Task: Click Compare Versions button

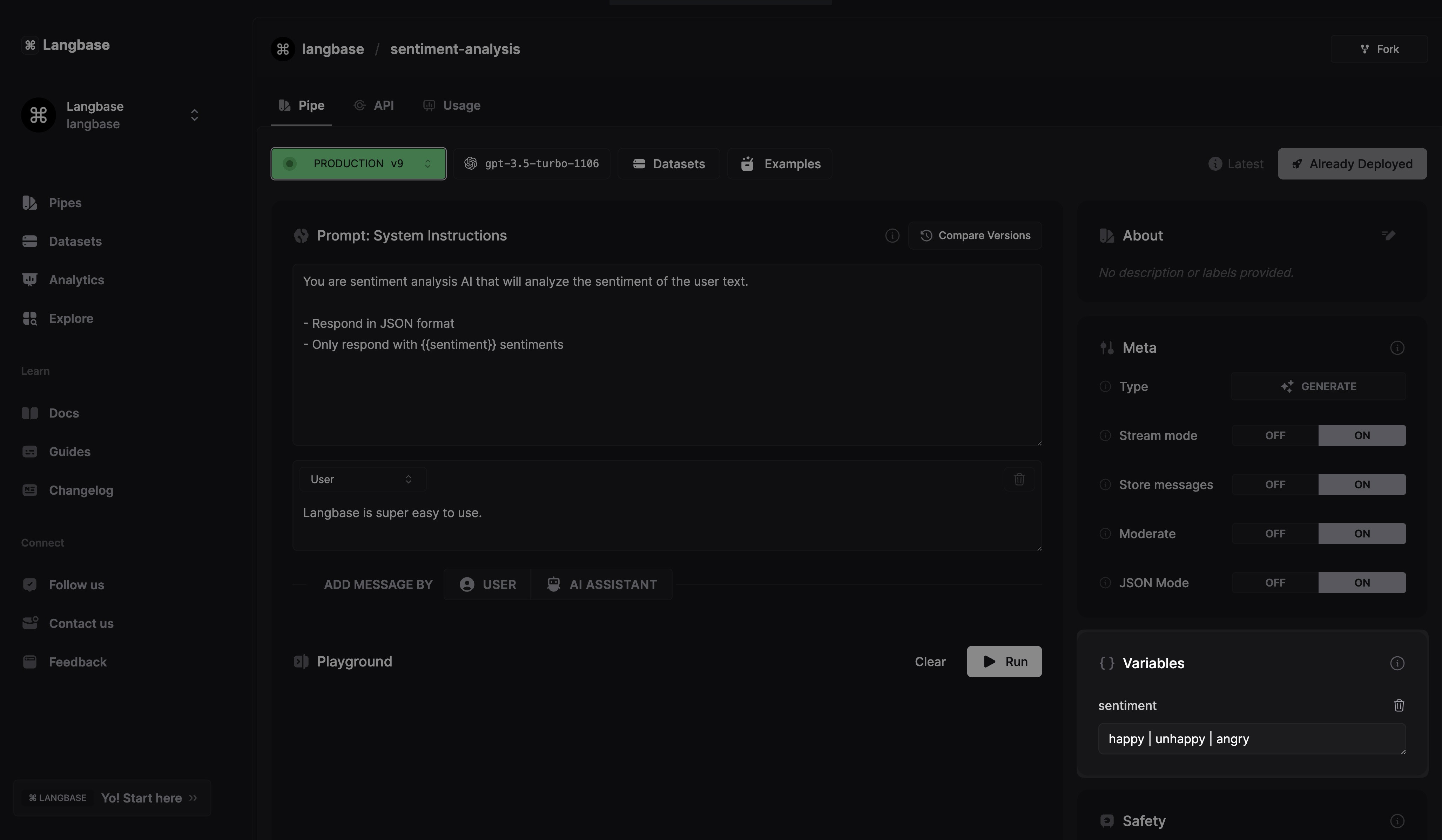Action: click(975, 236)
